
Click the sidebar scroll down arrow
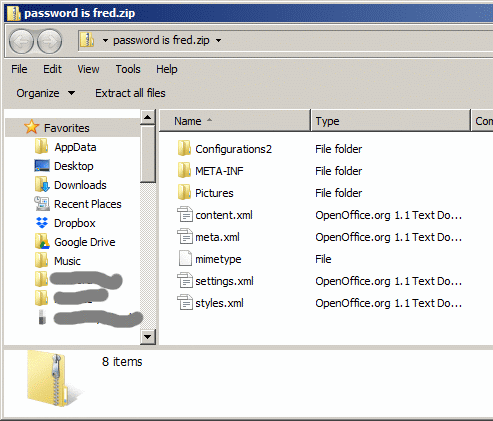coord(147,337)
